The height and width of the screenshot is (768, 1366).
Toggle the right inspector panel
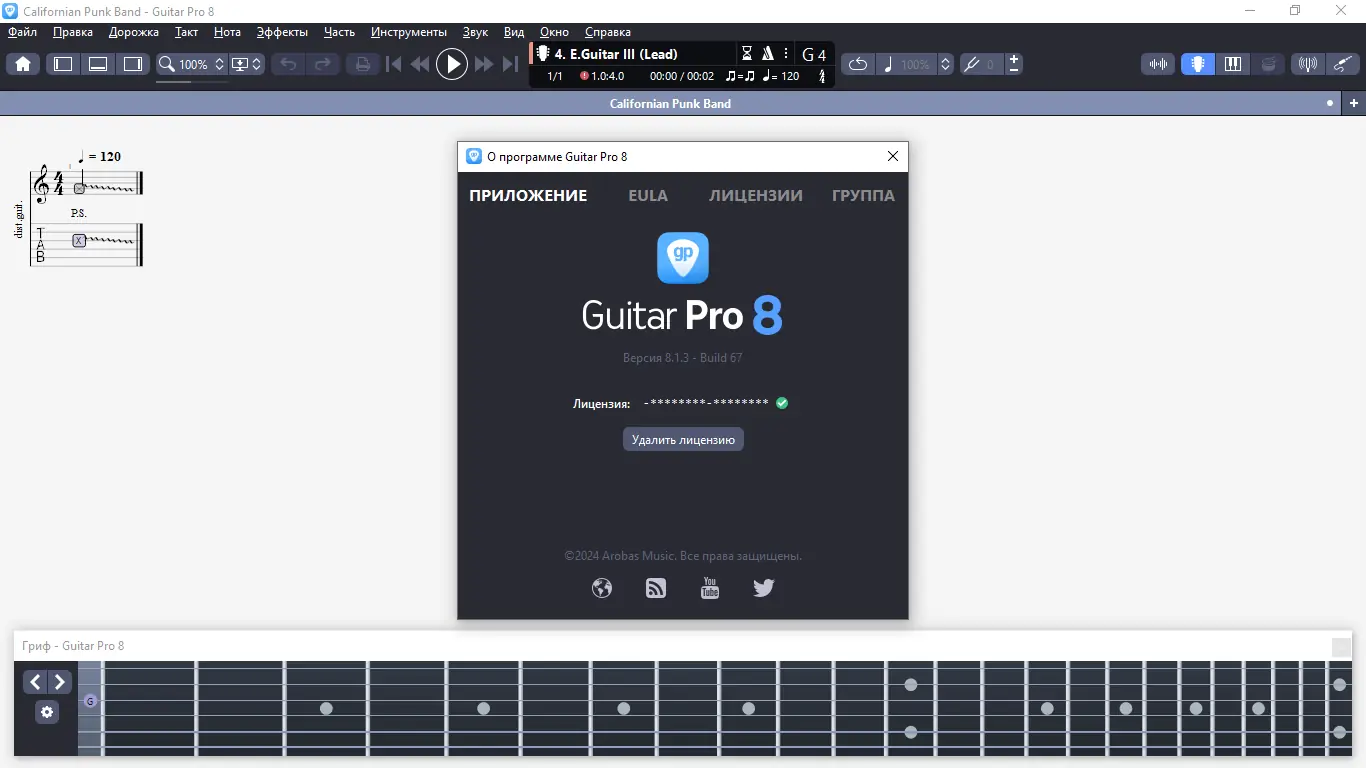pyautogui.click(x=133, y=64)
